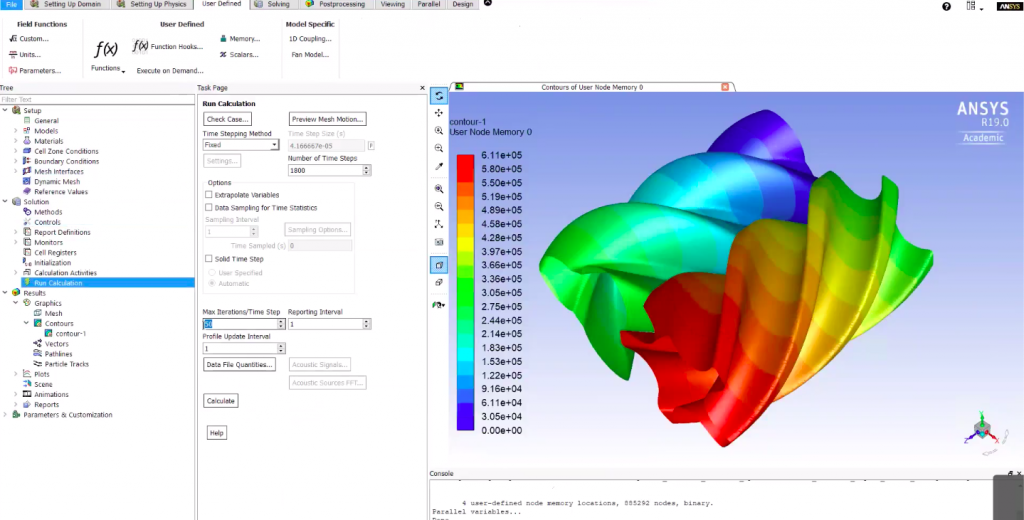Screen dimensions: 1024x520
Task: Select the probe tool in the graphics toolbar
Action: [x=439, y=166]
